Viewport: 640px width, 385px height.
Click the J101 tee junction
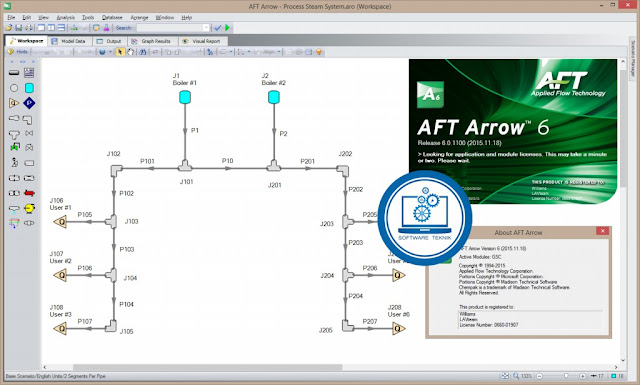[x=185, y=166]
